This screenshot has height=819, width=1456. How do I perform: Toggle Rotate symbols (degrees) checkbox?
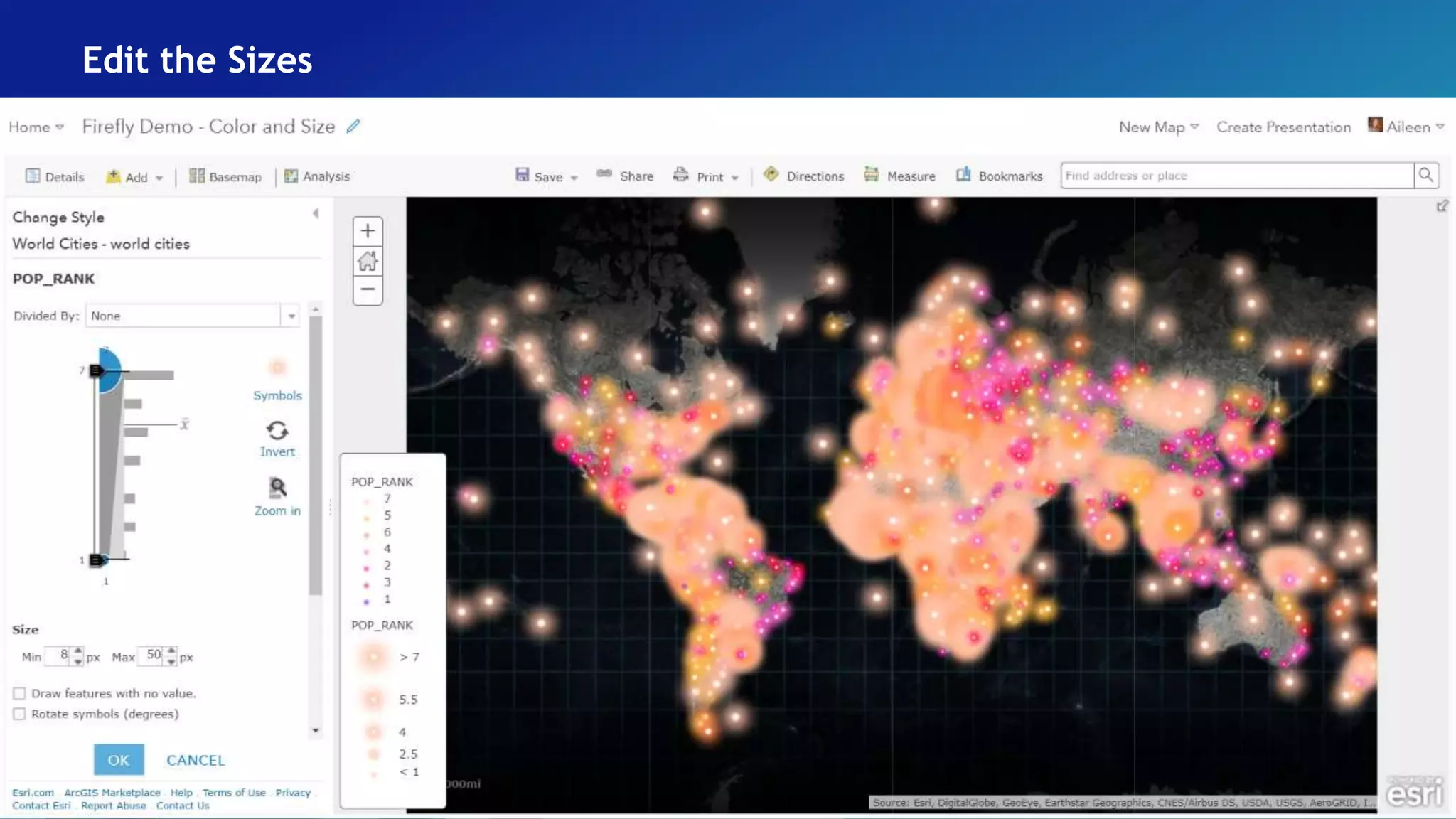point(20,714)
